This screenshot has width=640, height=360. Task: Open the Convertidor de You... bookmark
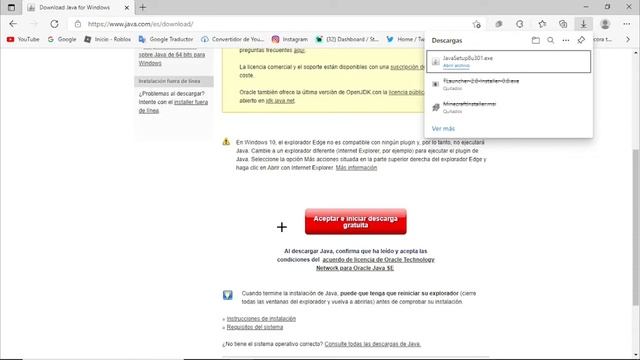pos(232,39)
